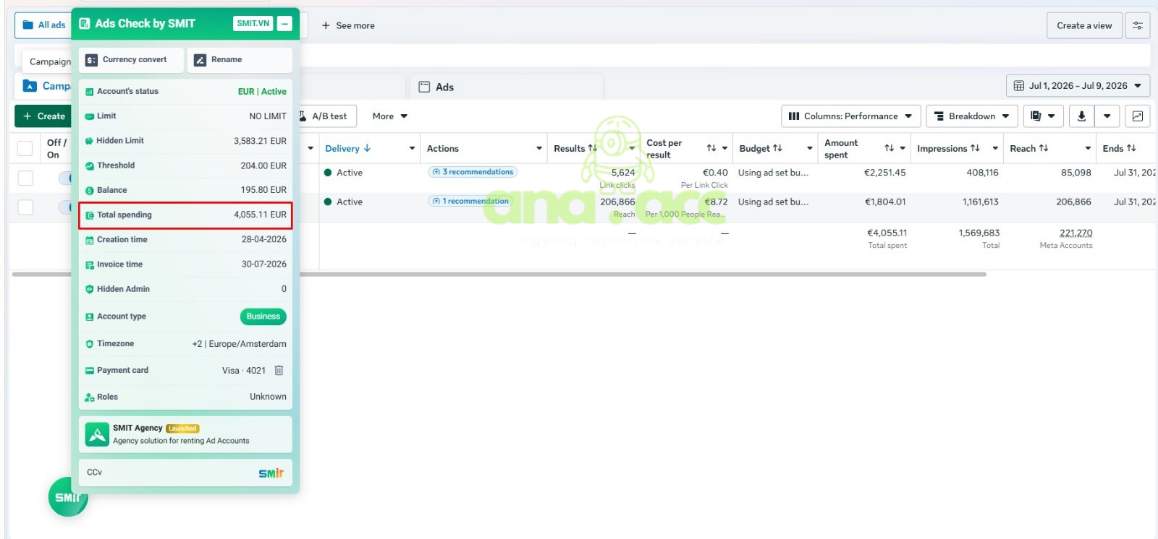Click the SMIT Agency logo icon
The width and height of the screenshot is (1158, 539).
click(97, 434)
